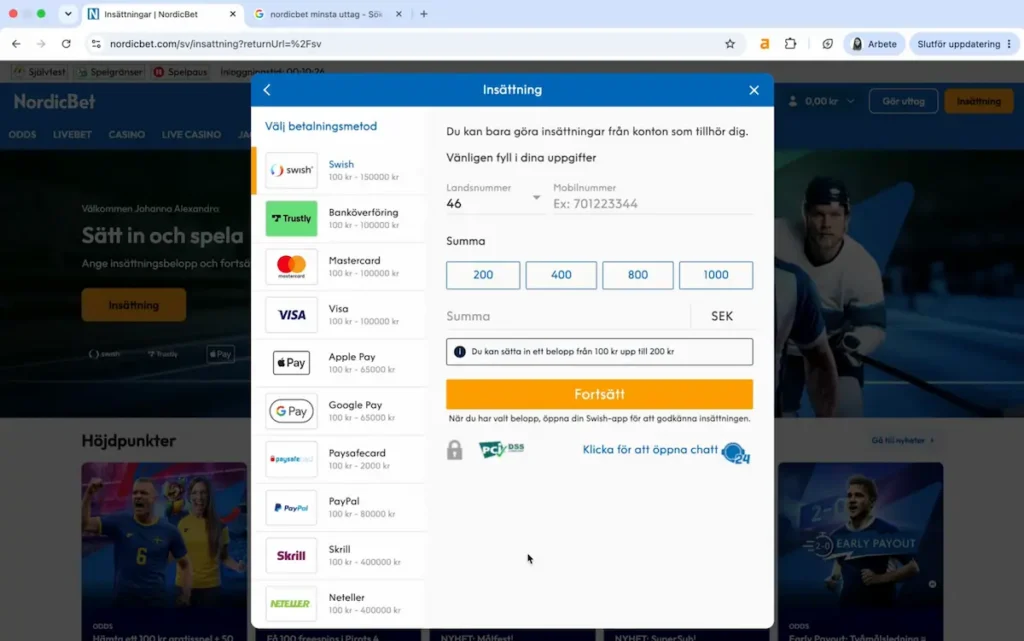Open the CASINO menu

(127, 134)
